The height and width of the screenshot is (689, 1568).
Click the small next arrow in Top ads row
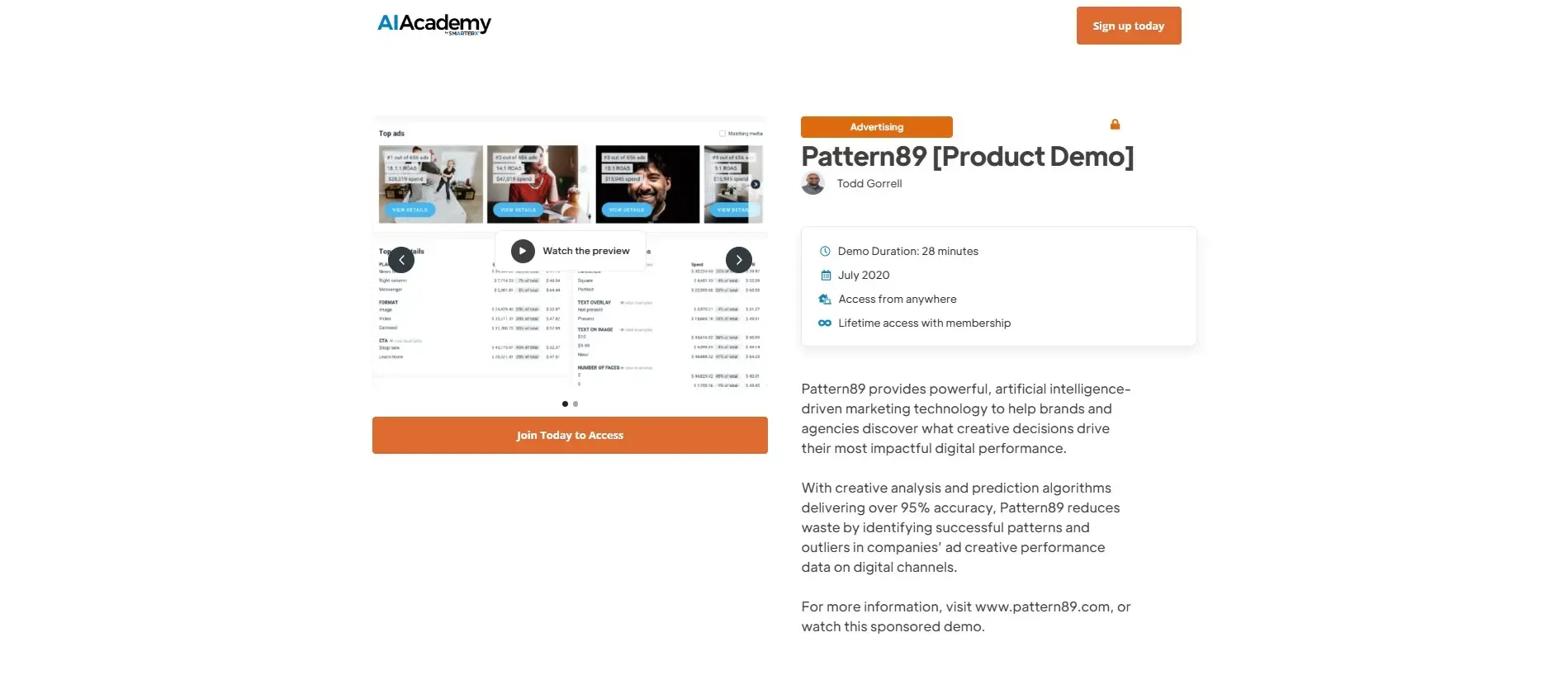756,184
